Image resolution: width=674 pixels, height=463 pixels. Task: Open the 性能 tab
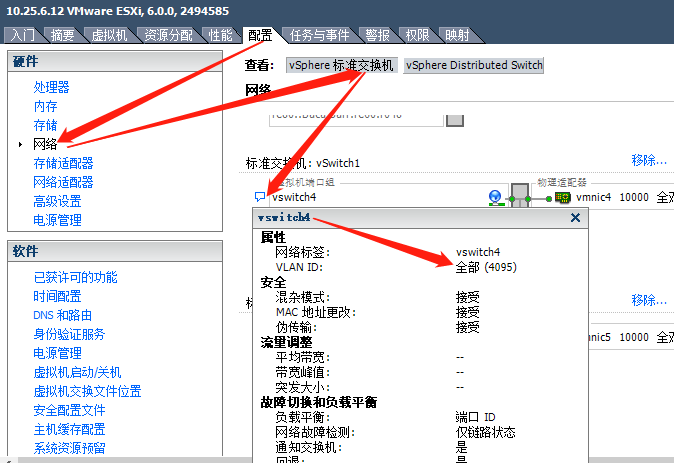click(x=220, y=35)
